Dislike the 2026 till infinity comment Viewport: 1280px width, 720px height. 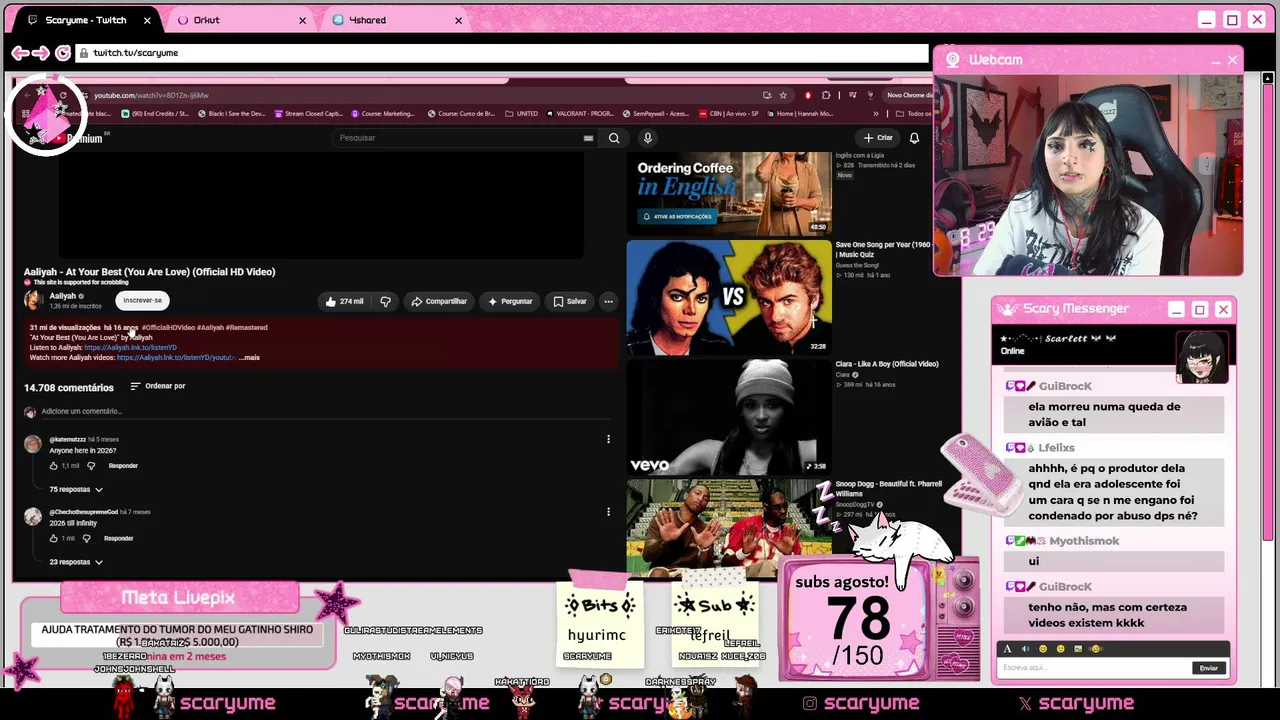coord(86,539)
